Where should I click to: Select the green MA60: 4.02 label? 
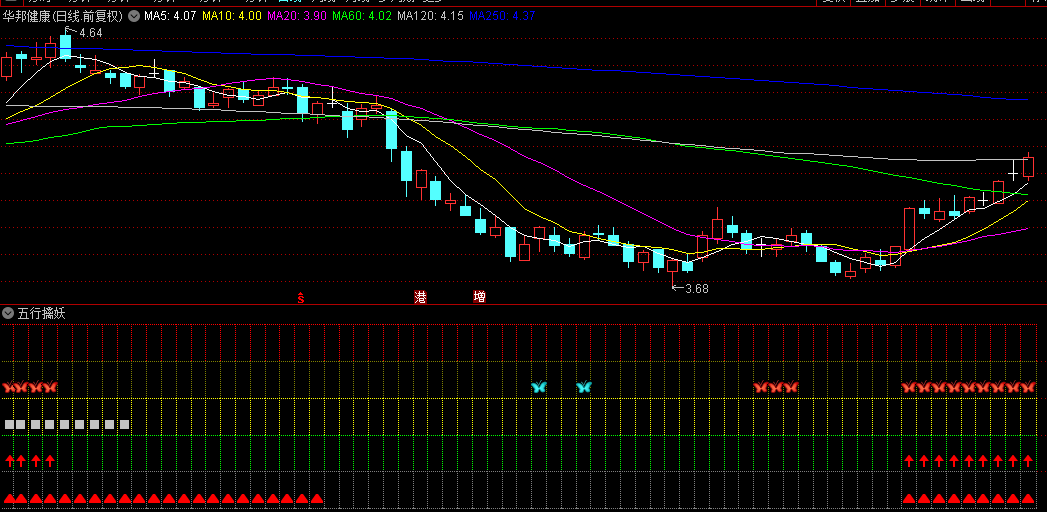362,16
